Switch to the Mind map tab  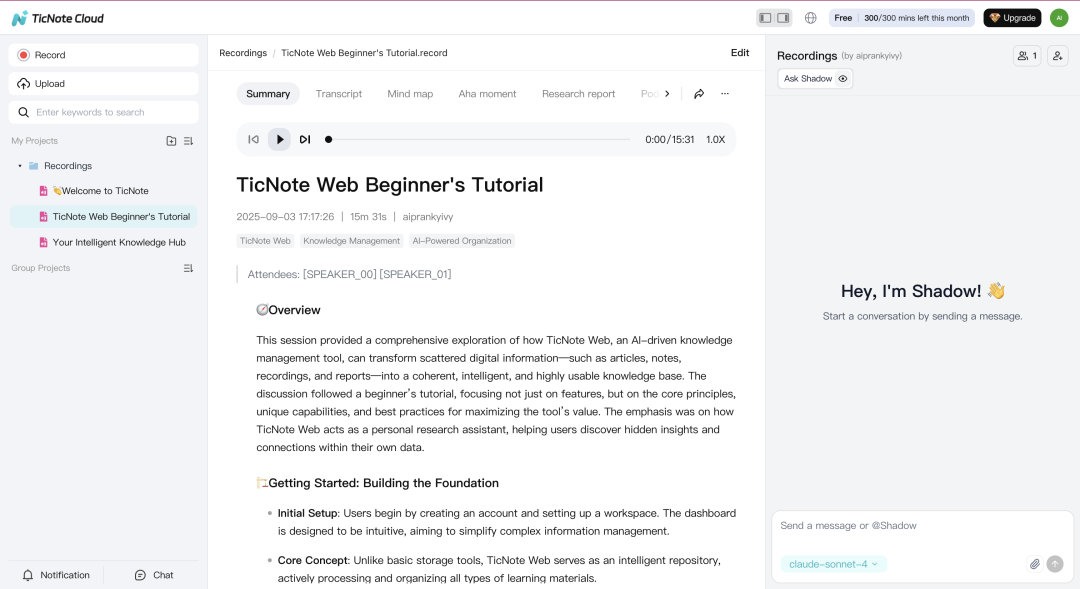(x=410, y=94)
